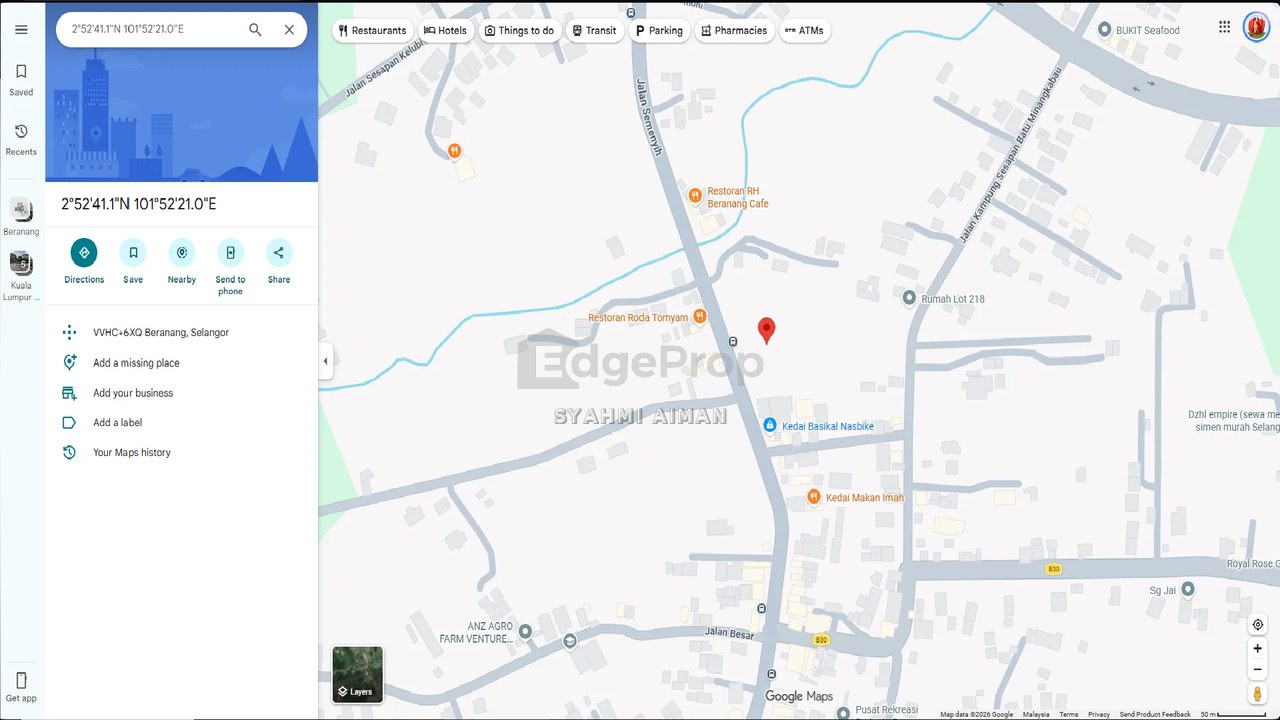
Task: Select Restoran Roda Tomyam marker
Action: [699, 317]
